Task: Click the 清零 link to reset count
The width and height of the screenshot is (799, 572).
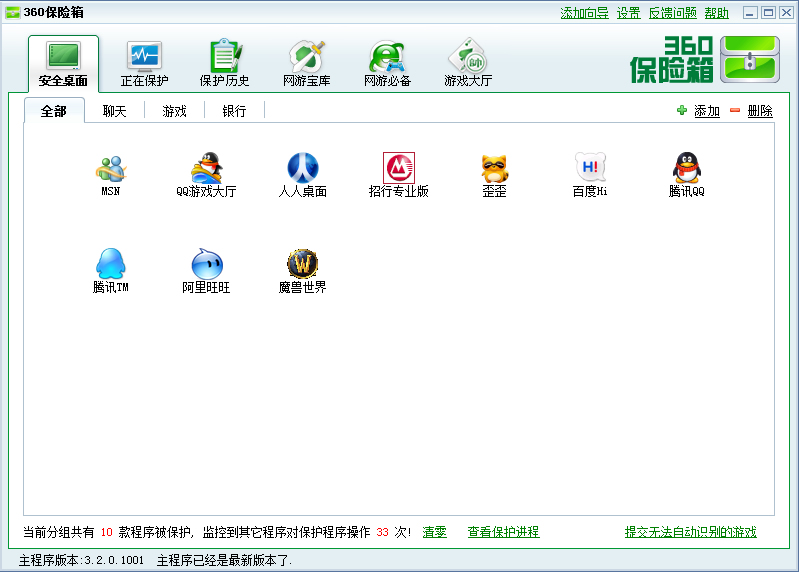Action: pyautogui.click(x=435, y=532)
